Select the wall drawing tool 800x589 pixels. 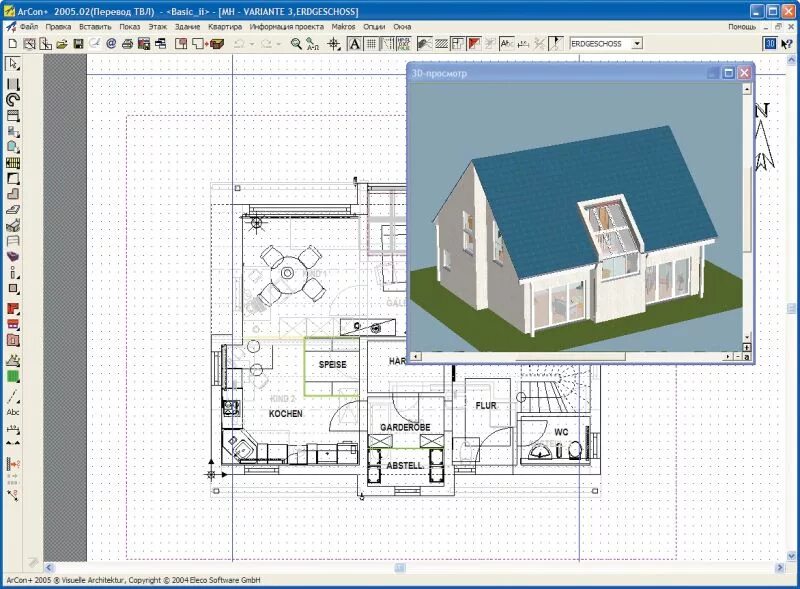(13, 84)
